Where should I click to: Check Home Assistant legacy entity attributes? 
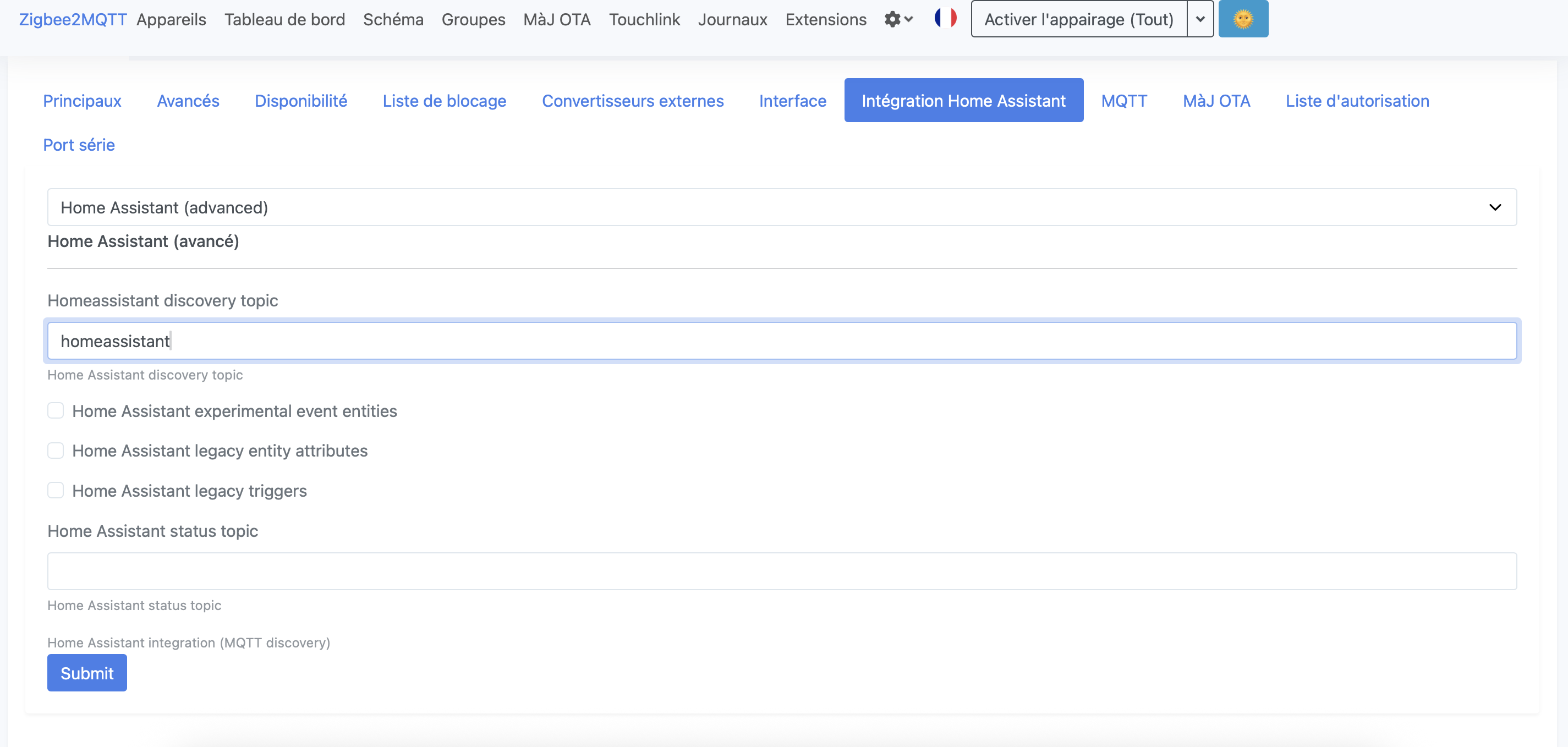tap(56, 451)
